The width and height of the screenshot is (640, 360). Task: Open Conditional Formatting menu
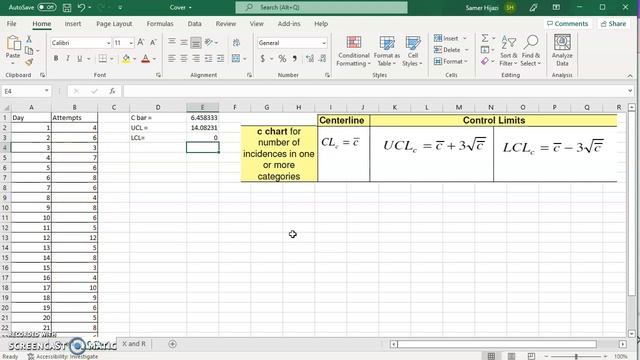pos(353,51)
